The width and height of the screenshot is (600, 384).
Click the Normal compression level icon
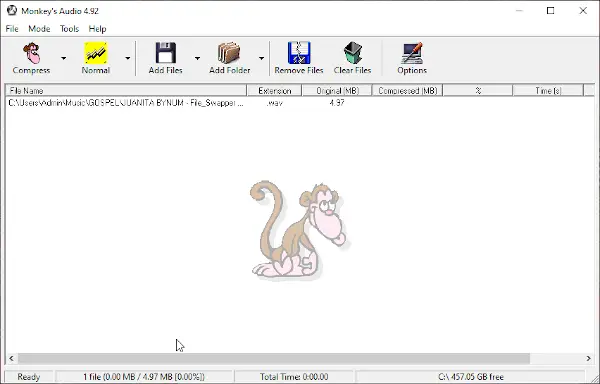point(96,53)
